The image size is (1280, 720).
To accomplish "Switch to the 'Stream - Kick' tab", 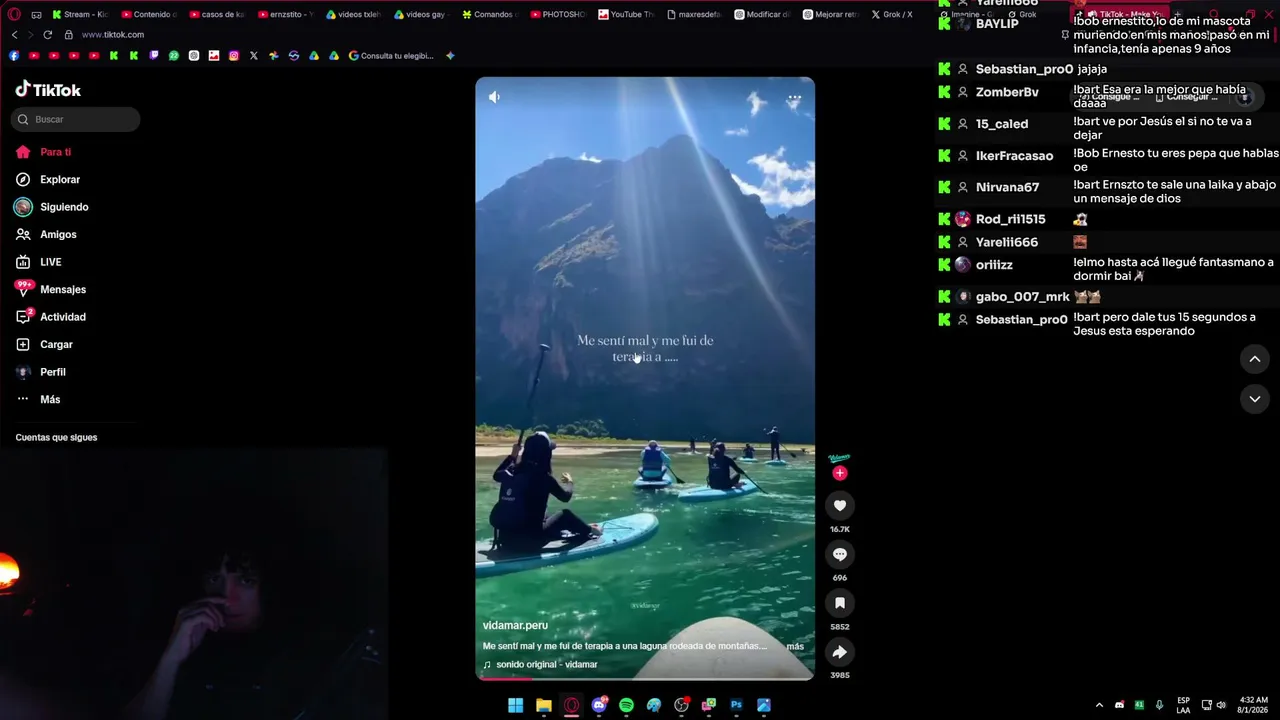I will coord(79,15).
